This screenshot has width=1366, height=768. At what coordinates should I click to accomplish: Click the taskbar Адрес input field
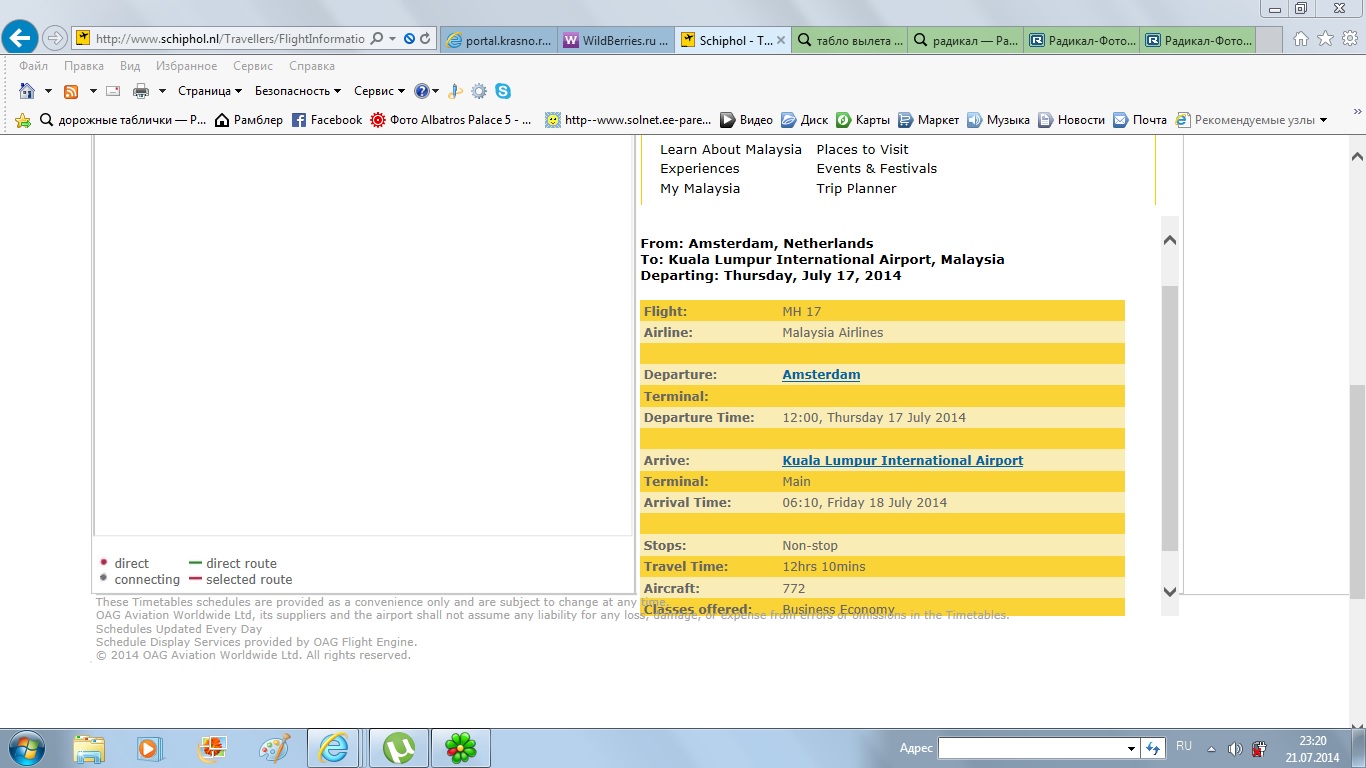click(1031, 748)
